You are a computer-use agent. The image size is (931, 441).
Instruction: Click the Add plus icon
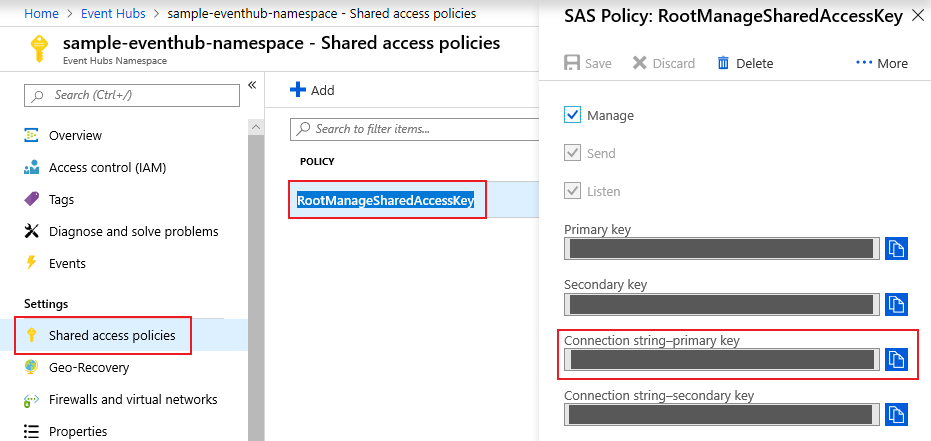[297, 90]
